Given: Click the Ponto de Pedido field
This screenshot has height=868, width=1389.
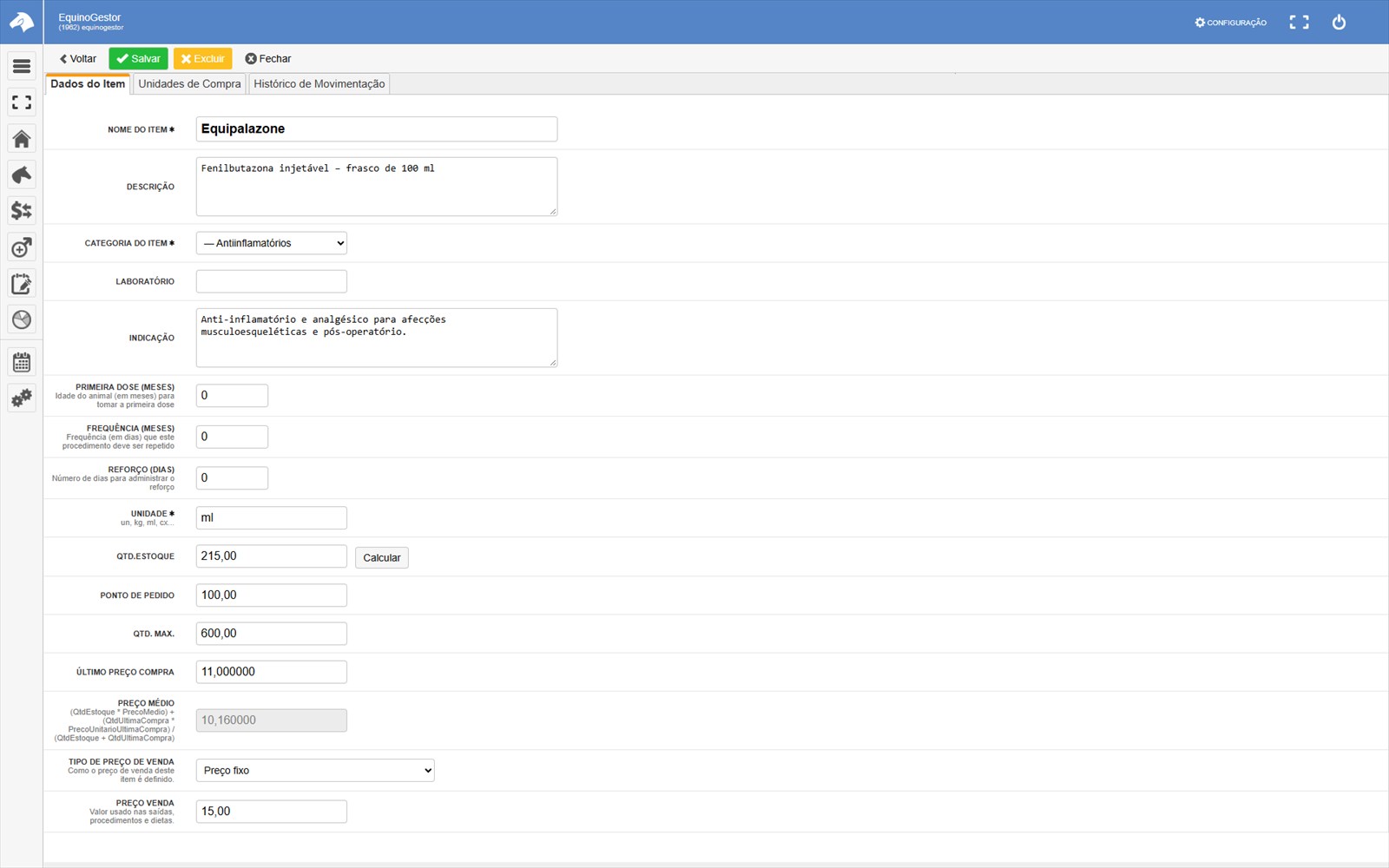Looking at the screenshot, I should pyautogui.click(x=272, y=595).
